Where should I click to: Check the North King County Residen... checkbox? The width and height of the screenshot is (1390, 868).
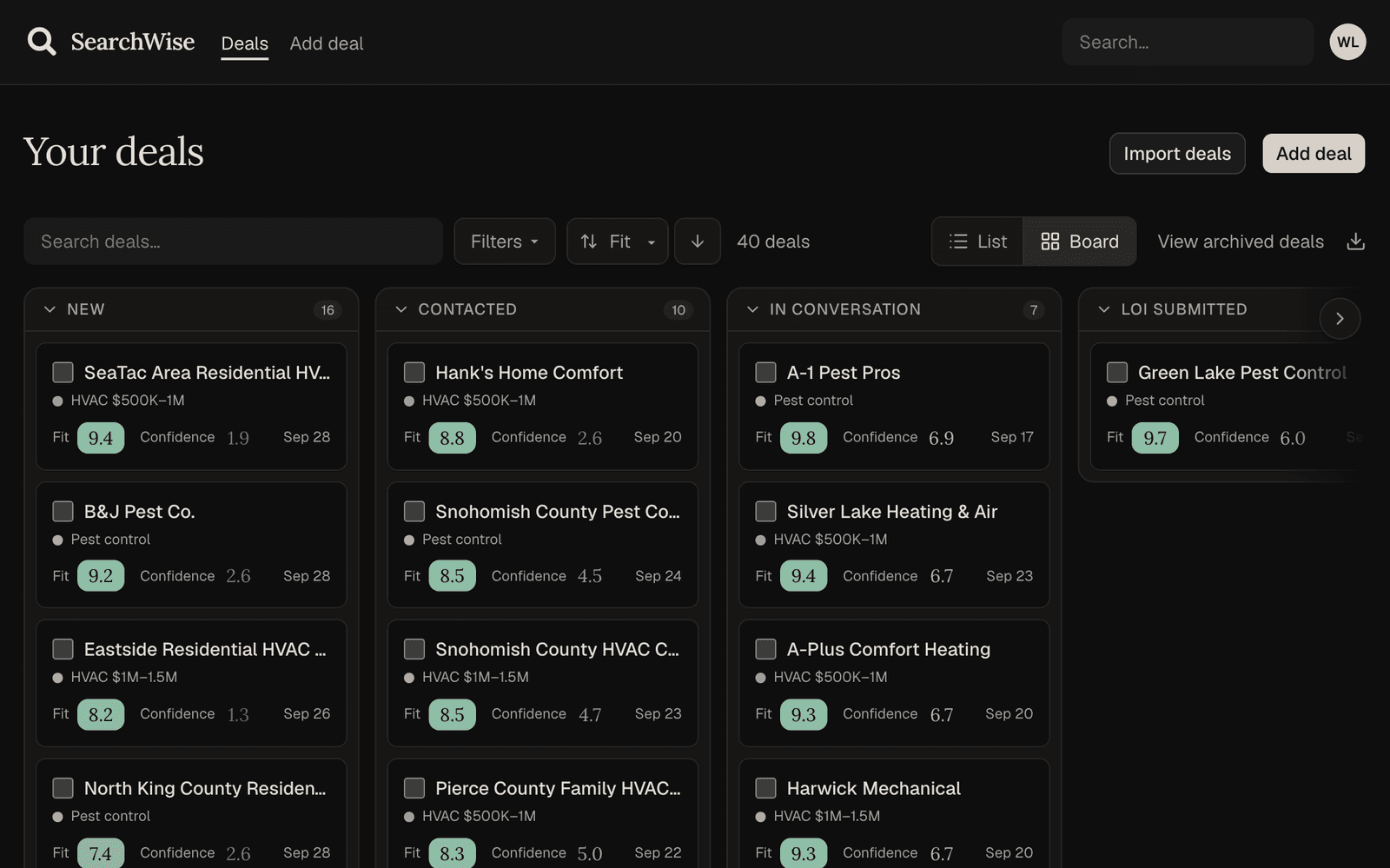pos(63,788)
